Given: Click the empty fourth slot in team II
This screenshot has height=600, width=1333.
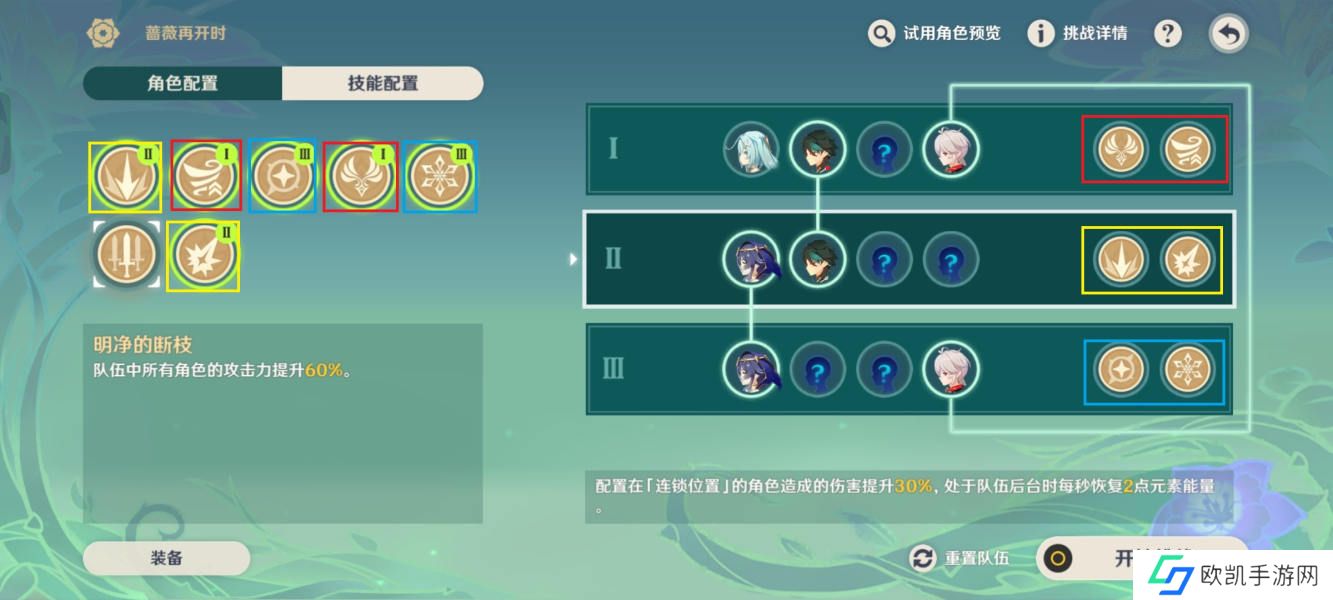Looking at the screenshot, I should pos(950,261).
